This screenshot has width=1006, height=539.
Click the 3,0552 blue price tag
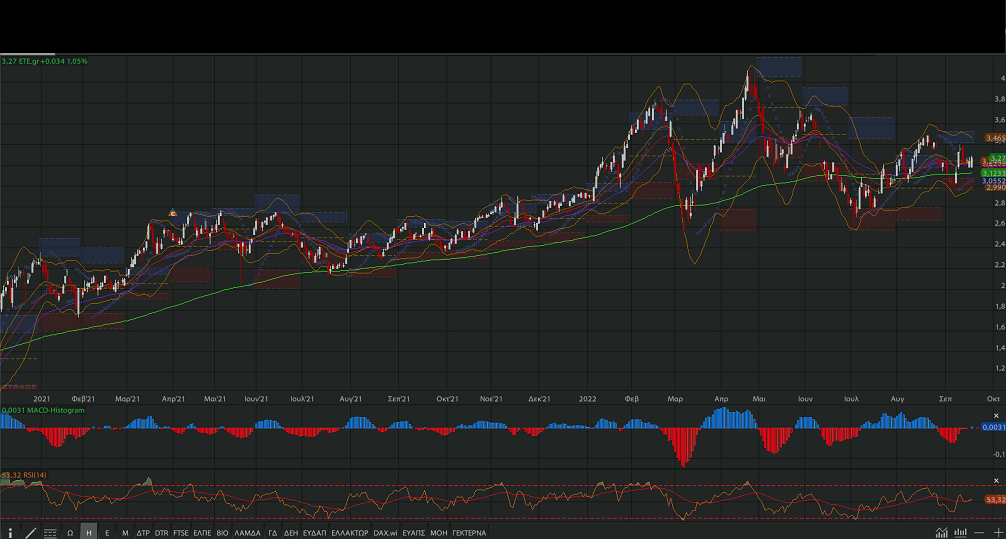point(993,182)
